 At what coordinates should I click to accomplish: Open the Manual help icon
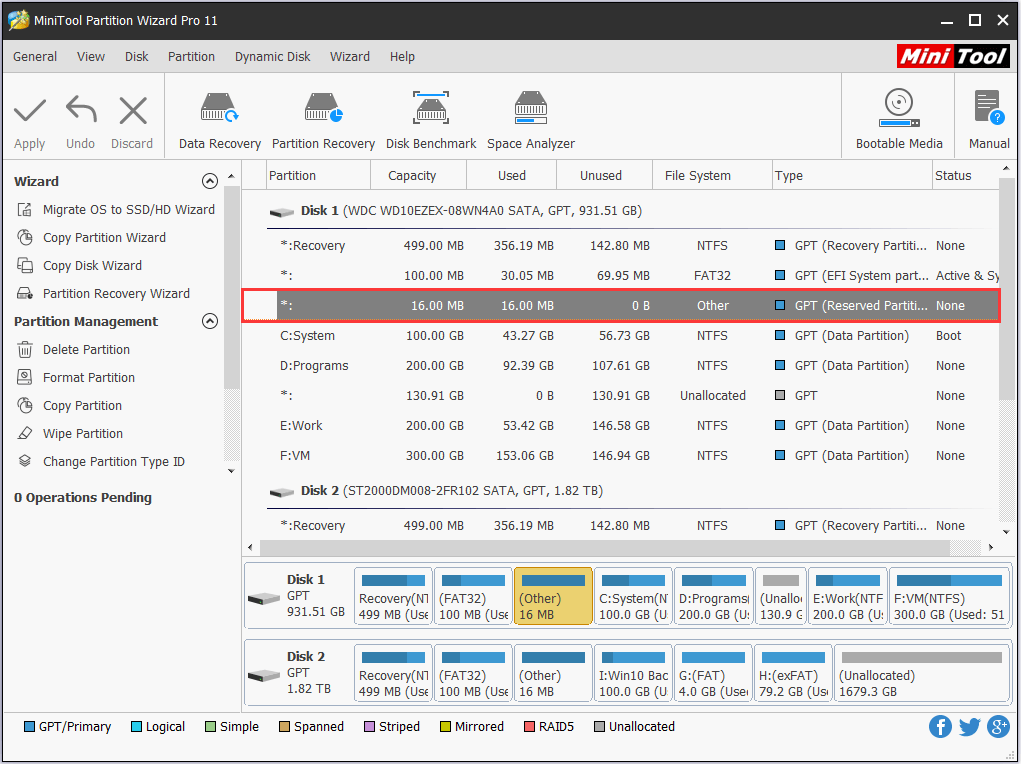[989, 107]
